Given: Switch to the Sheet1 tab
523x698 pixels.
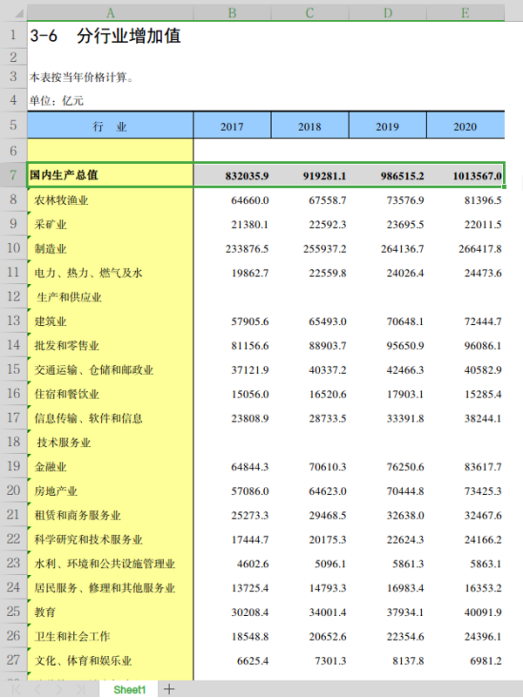Looking at the screenshot, I should point(130,690).
